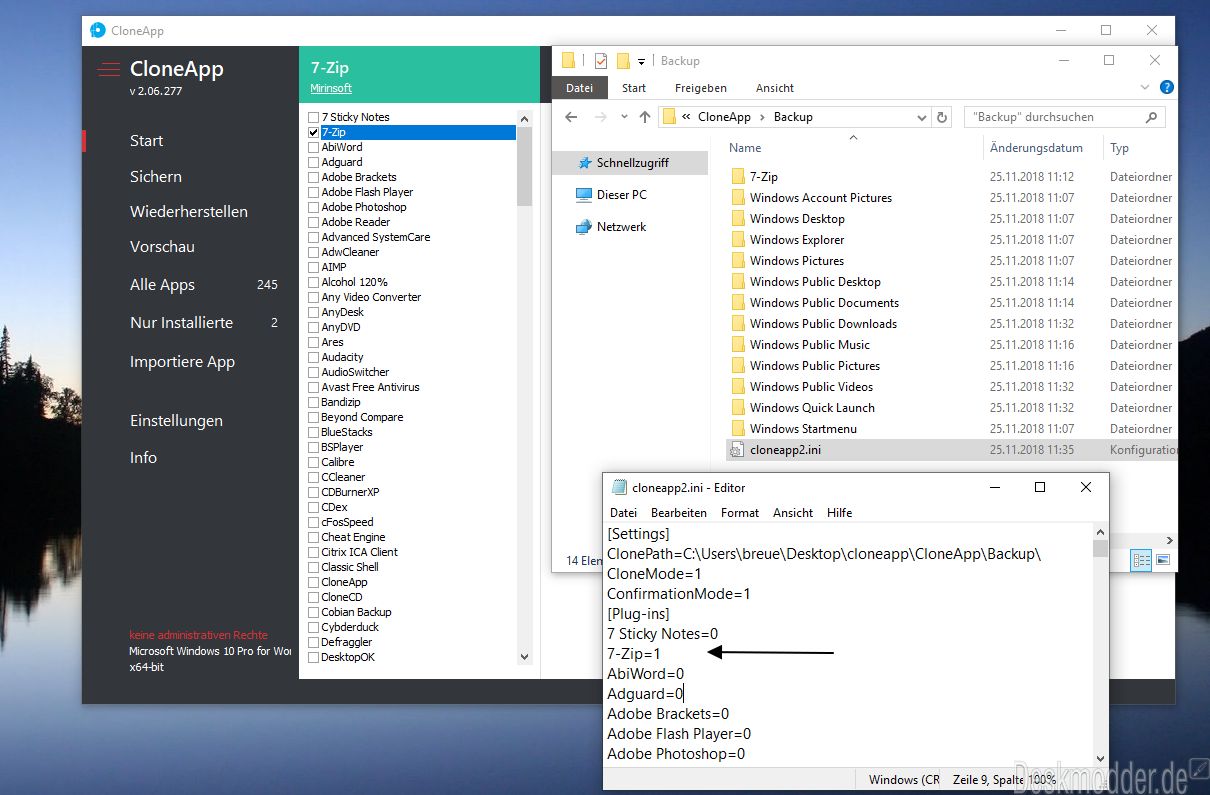Click the Editor scroll down arrow
This screenshot has height=795, width=1210.
pyautogui.click(x=1100, y=759)
